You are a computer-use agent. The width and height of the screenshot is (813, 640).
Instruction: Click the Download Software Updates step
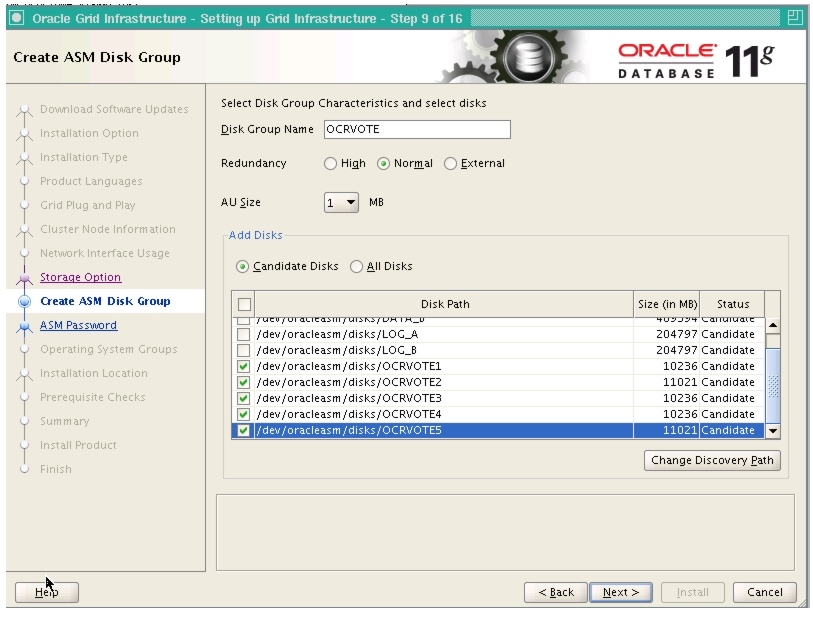pyautogui.click(x=114, y=109)
